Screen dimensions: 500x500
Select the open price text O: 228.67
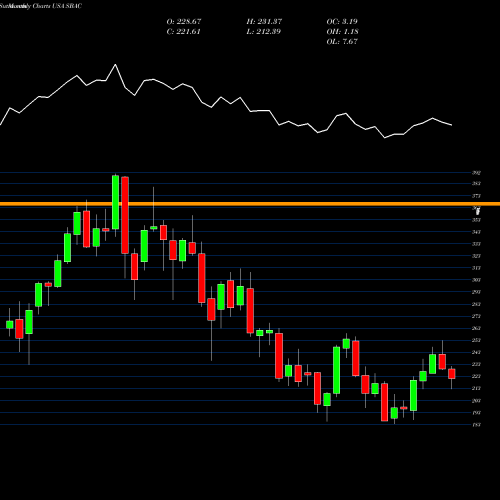click(x=184, y=21)
